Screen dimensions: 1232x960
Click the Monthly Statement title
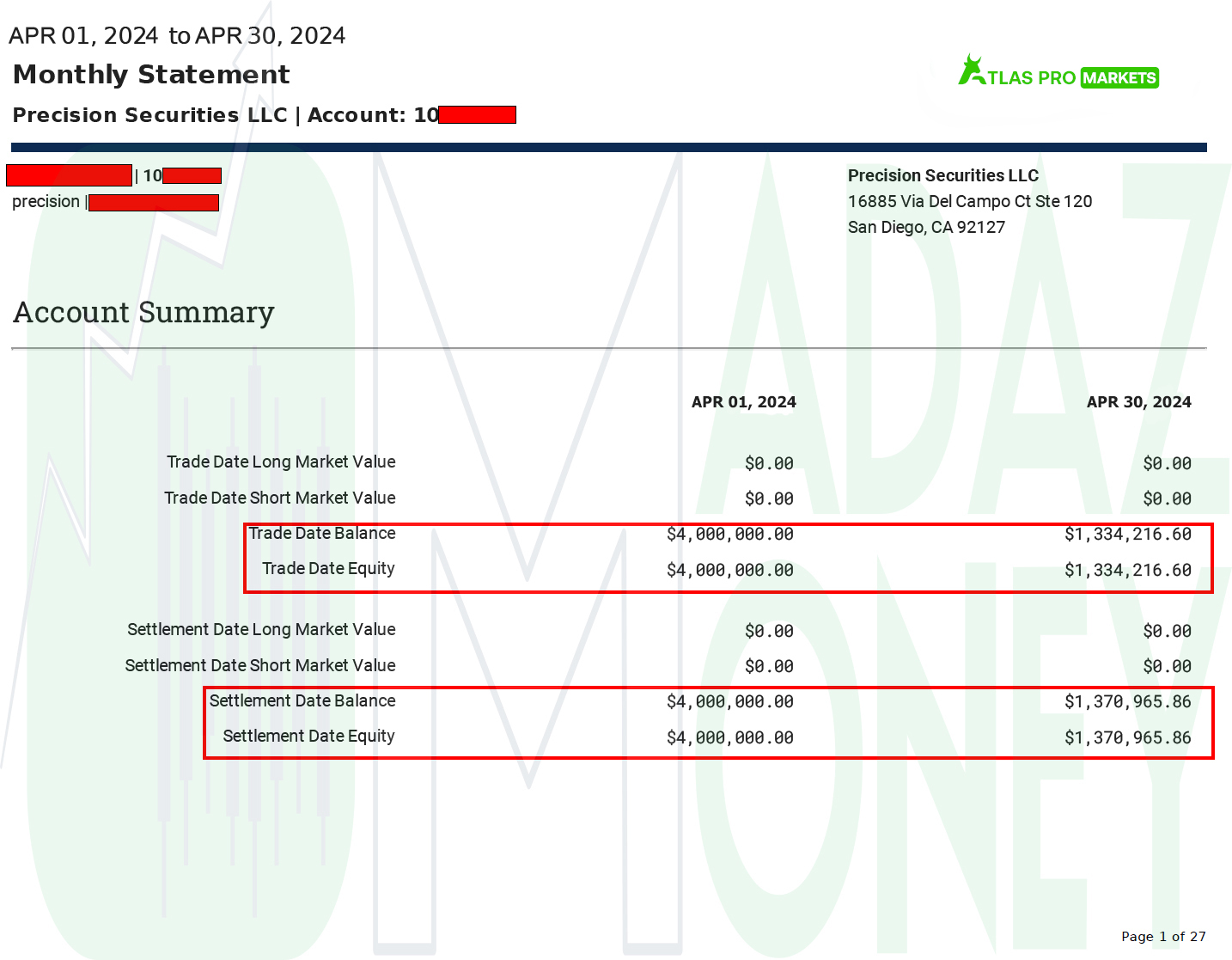151,75
